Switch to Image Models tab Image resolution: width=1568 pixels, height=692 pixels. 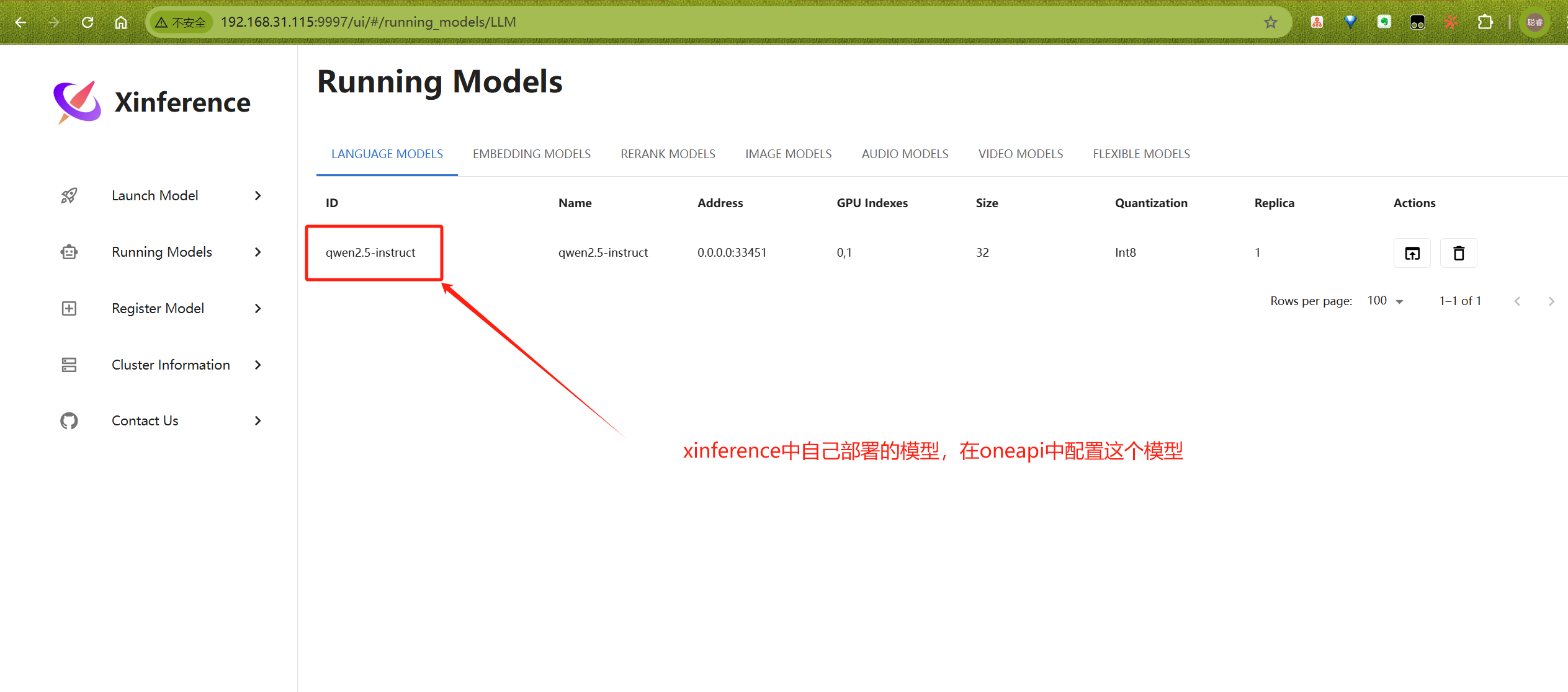tap(788, 154)
